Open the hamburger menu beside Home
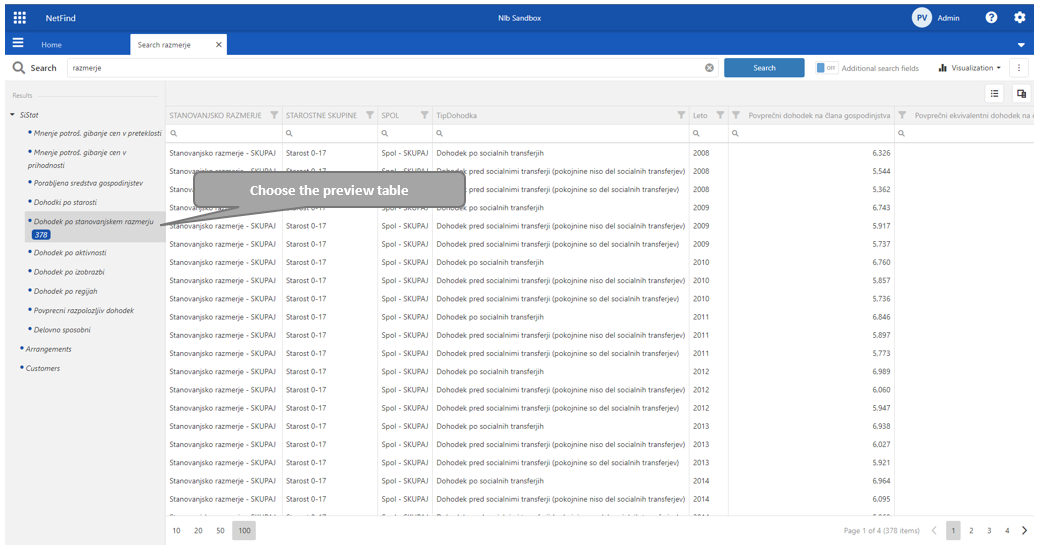The image size is (1044, 551). point(18,43)
